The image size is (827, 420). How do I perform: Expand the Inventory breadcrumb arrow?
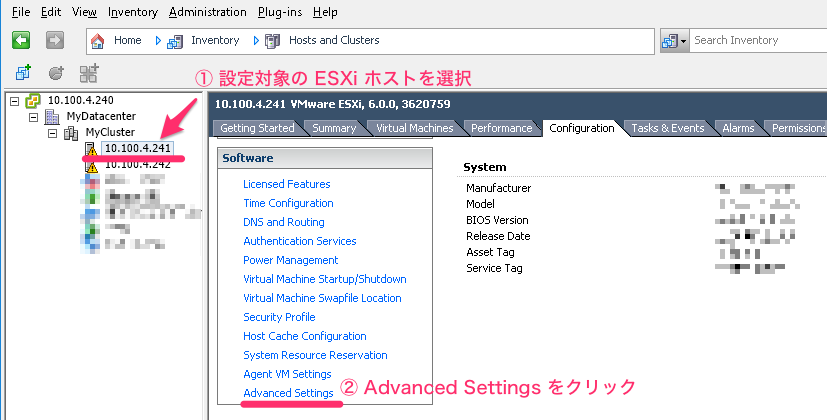(256, 41)
